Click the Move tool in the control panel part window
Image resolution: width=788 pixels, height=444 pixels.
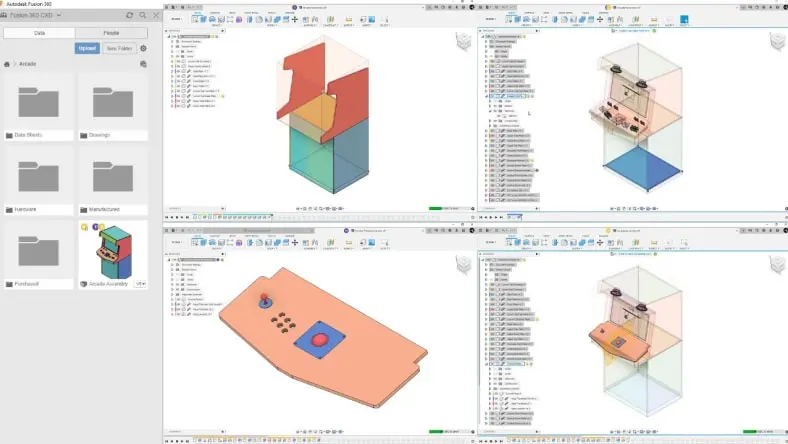pyautogui.click(x=295, y=242)
